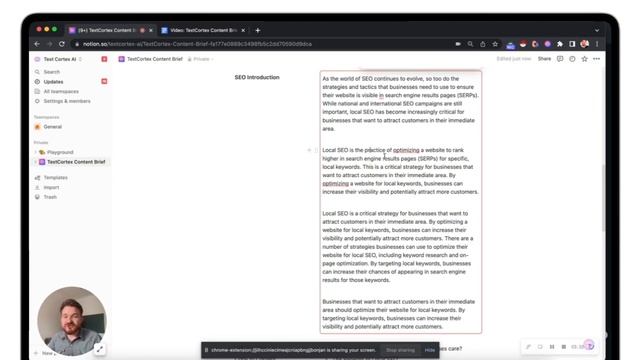The height and width of the screenshot is (360, 640).
Task: Go back with the browser back arrow
Action: 37,44
